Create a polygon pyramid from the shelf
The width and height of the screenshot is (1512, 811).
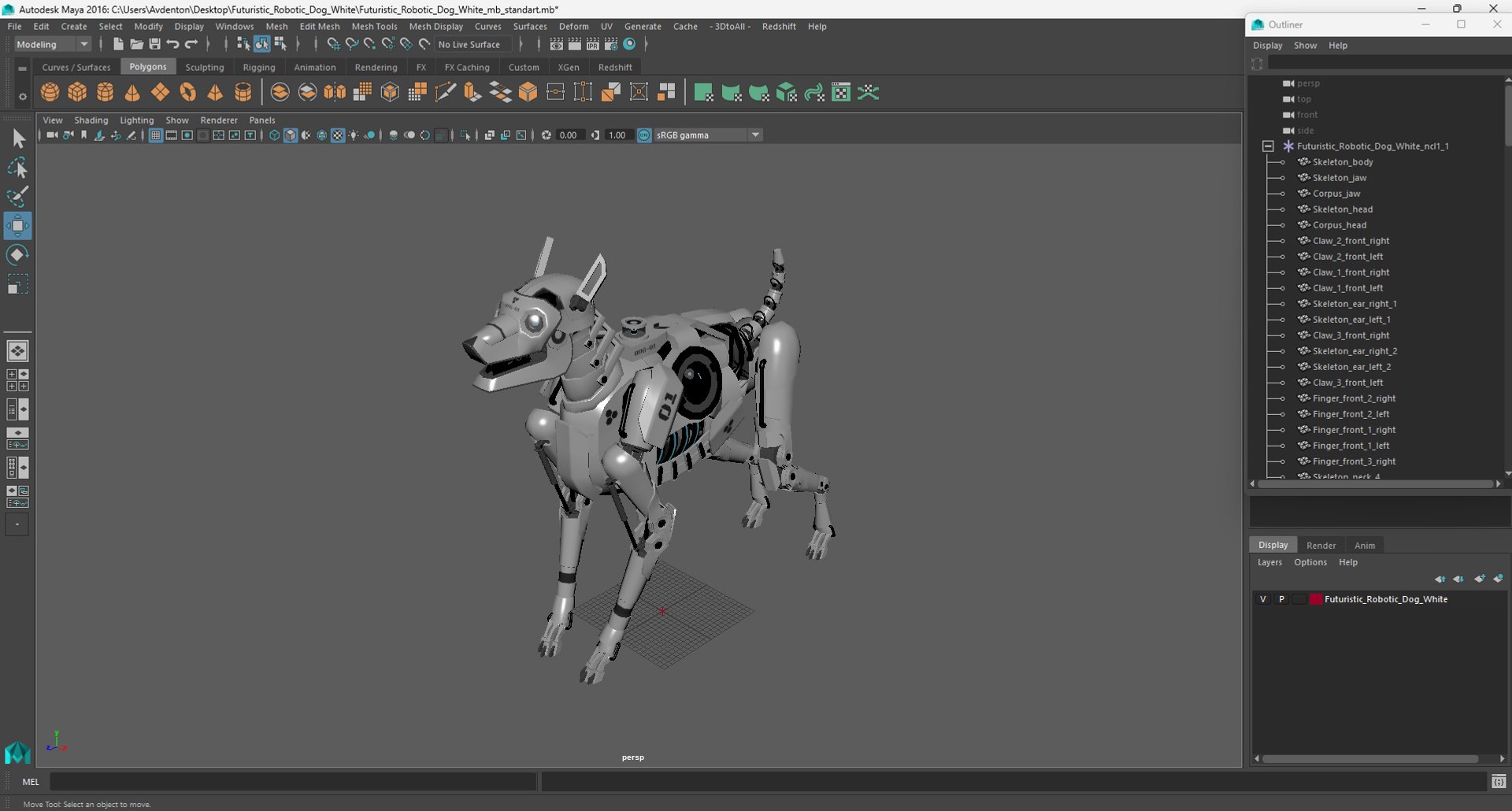[215, 92]
